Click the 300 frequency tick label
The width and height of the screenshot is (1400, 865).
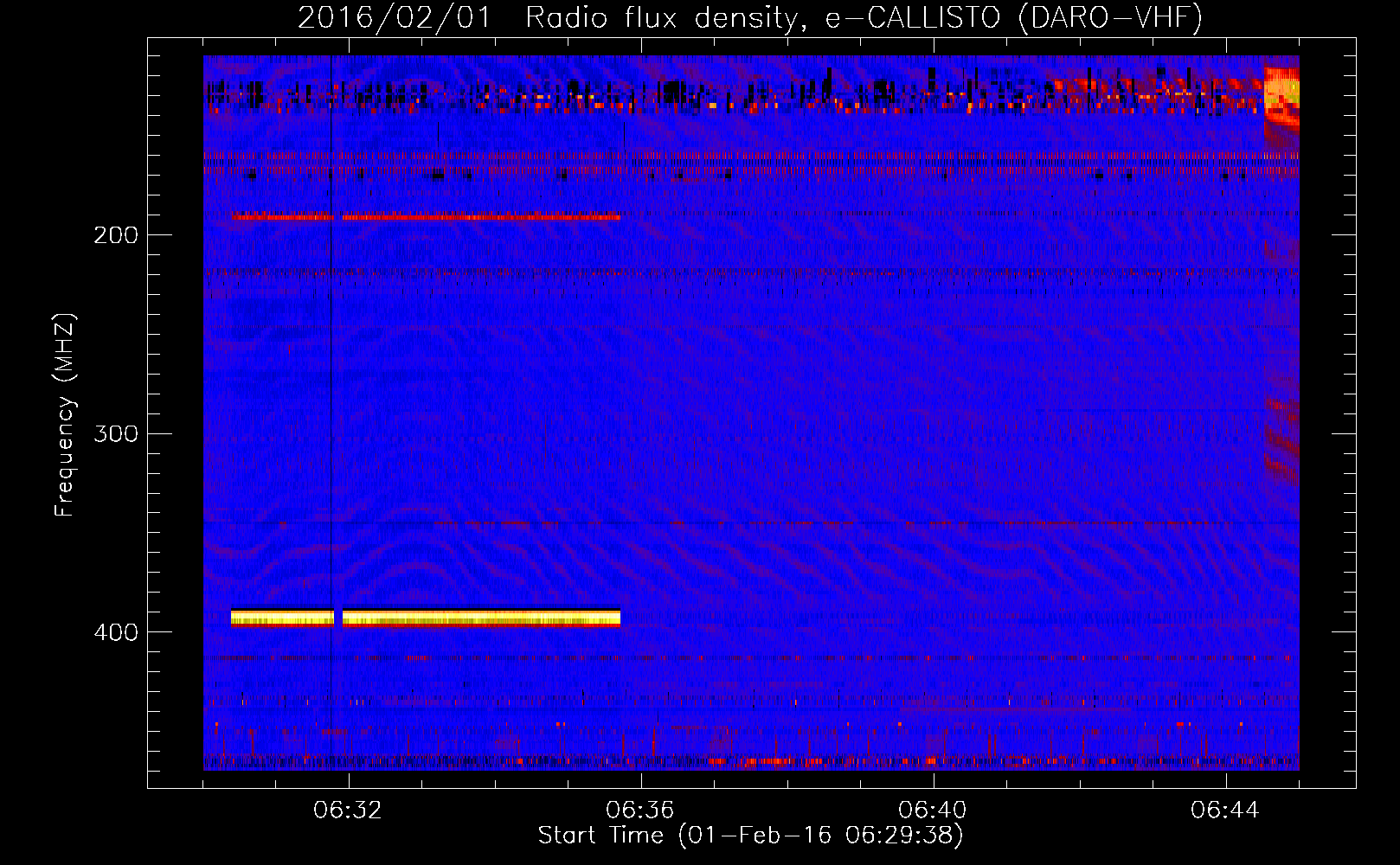click(115, 433)
